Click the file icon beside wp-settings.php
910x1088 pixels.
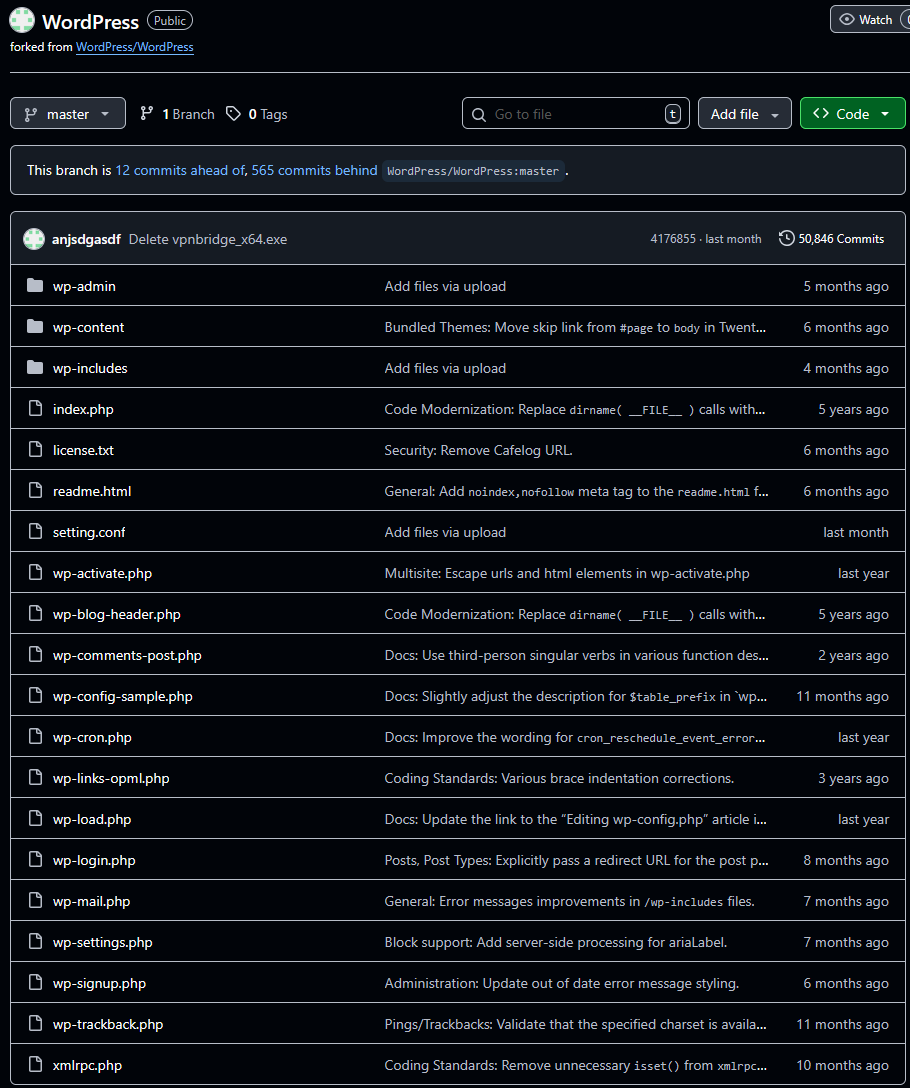point(35,941)
